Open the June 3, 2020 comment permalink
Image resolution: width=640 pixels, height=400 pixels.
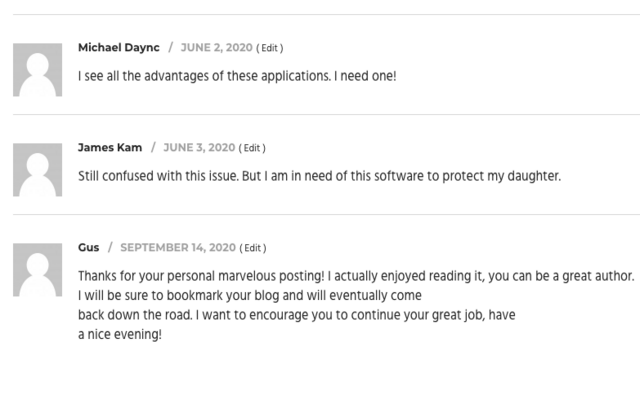tap(199, 148)
